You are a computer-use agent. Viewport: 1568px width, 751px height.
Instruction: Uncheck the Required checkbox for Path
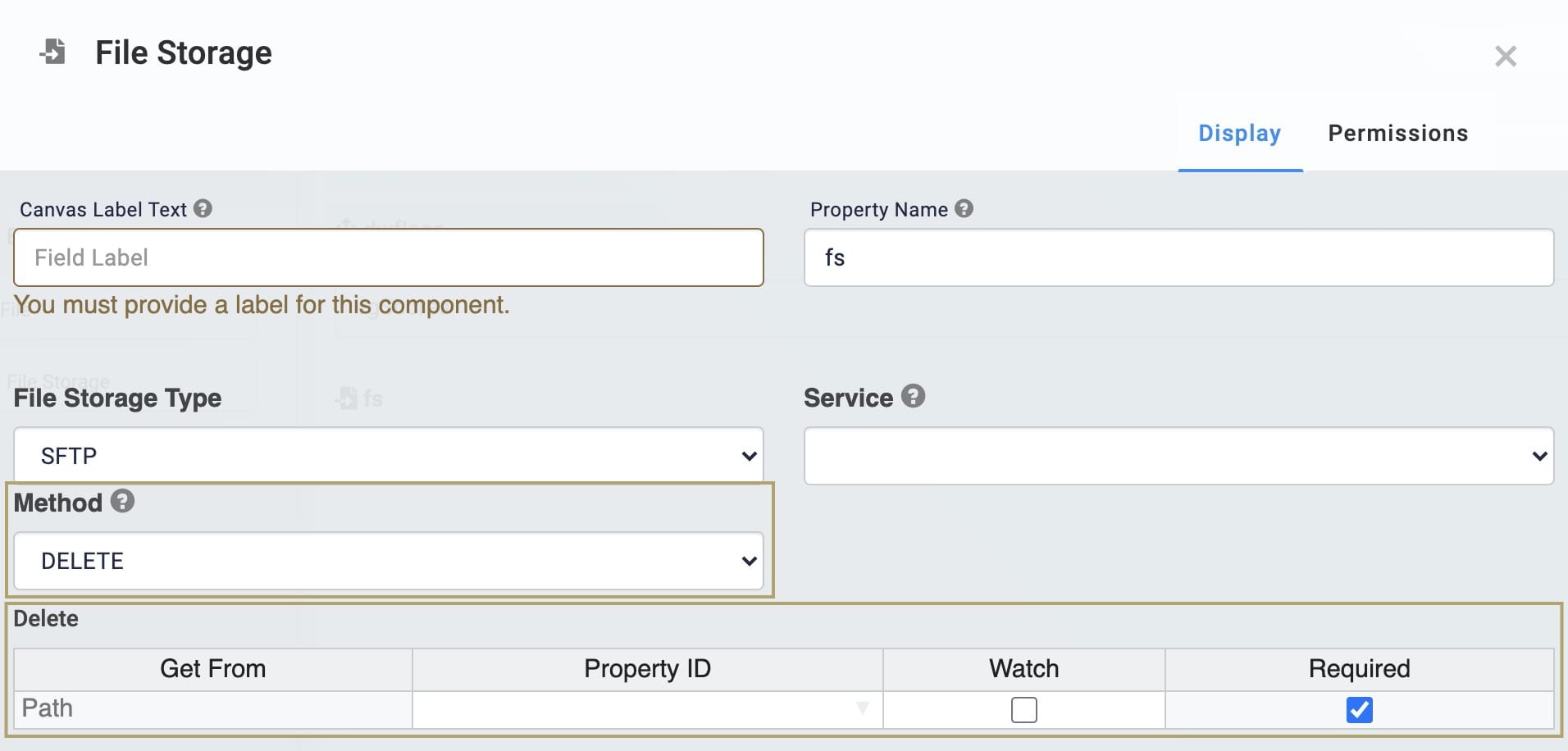click(1359, 709)
